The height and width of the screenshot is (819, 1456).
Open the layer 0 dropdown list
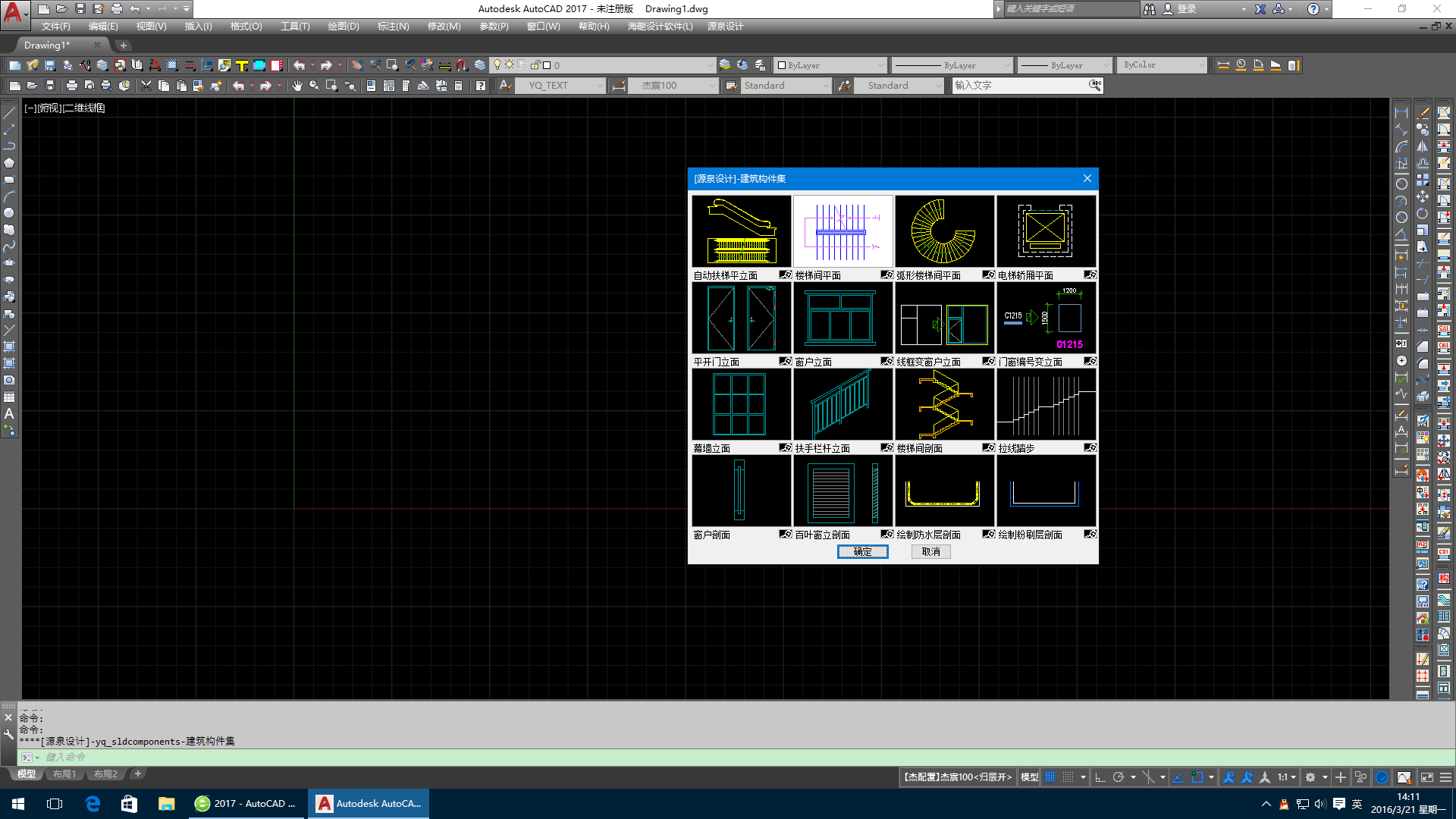(x=710, y=66)
